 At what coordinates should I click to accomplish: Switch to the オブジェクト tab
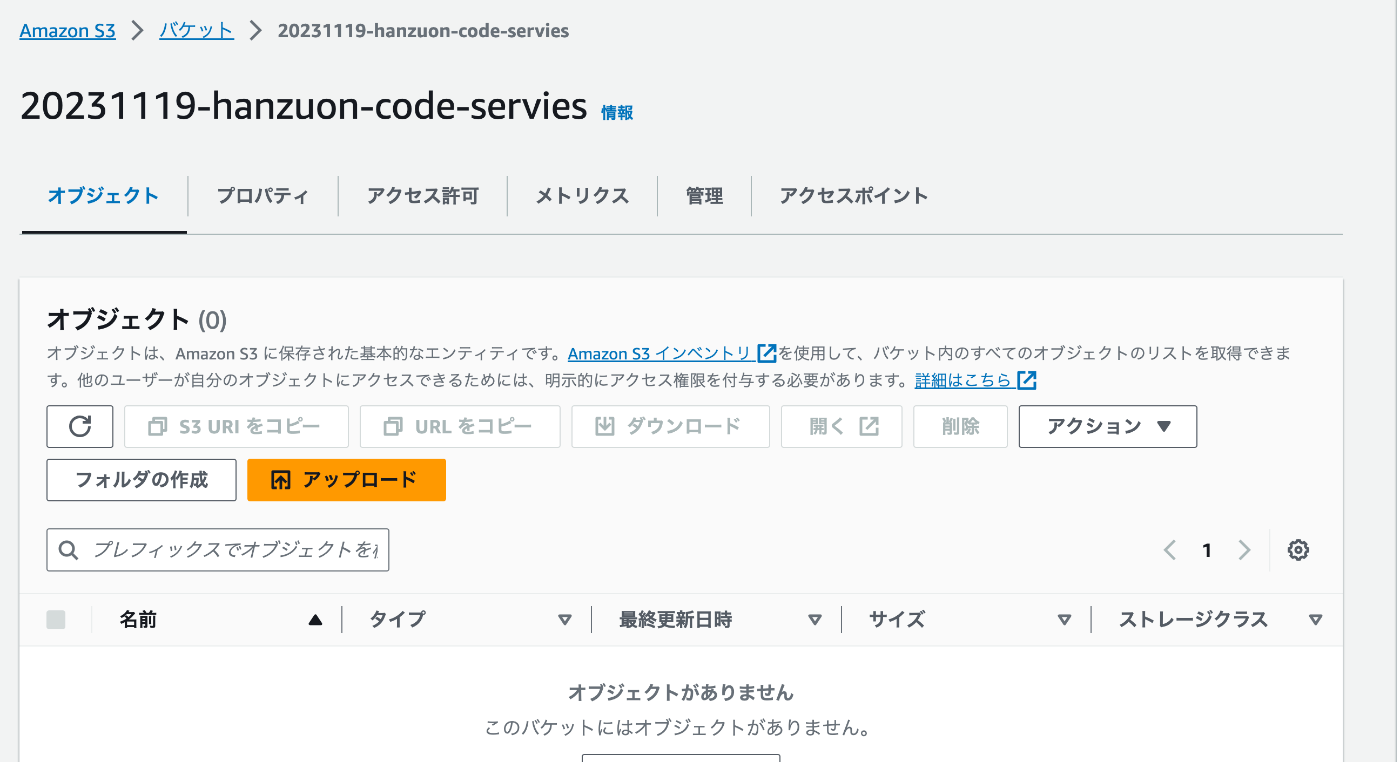(103, 196)
